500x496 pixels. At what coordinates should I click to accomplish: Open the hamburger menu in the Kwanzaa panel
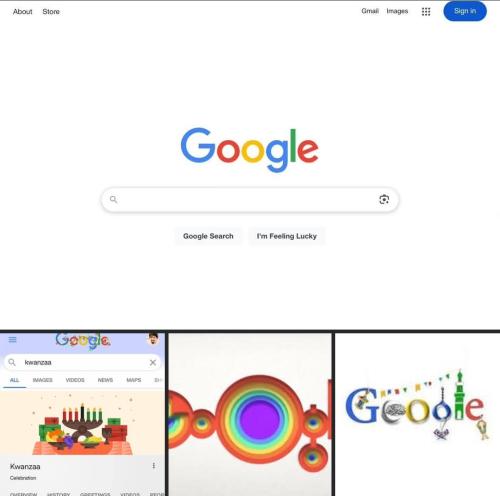pos(12,340)
